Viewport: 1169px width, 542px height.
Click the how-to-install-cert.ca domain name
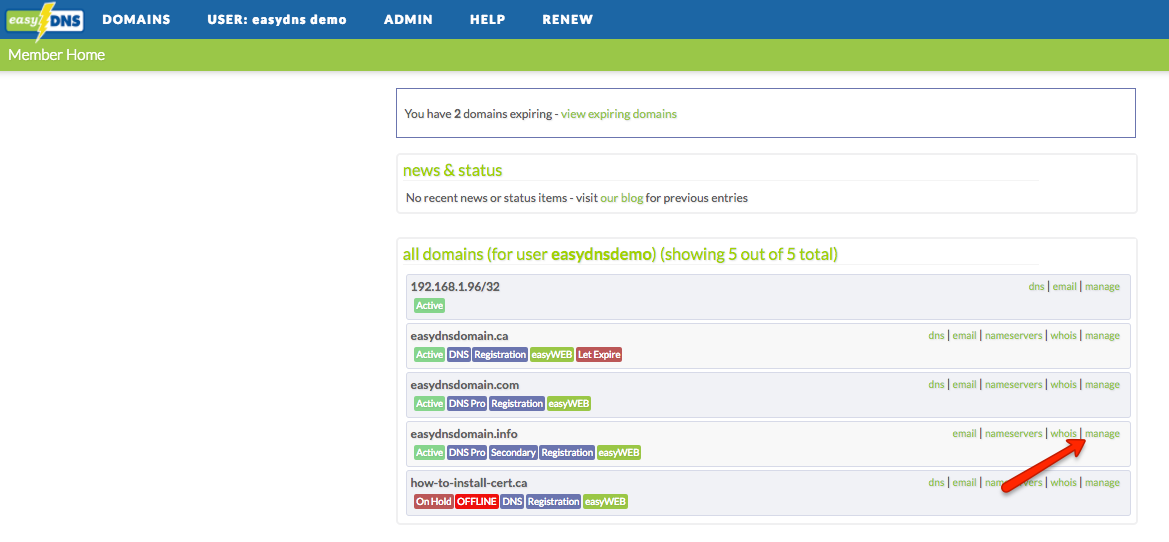click(x=469, y=482)
